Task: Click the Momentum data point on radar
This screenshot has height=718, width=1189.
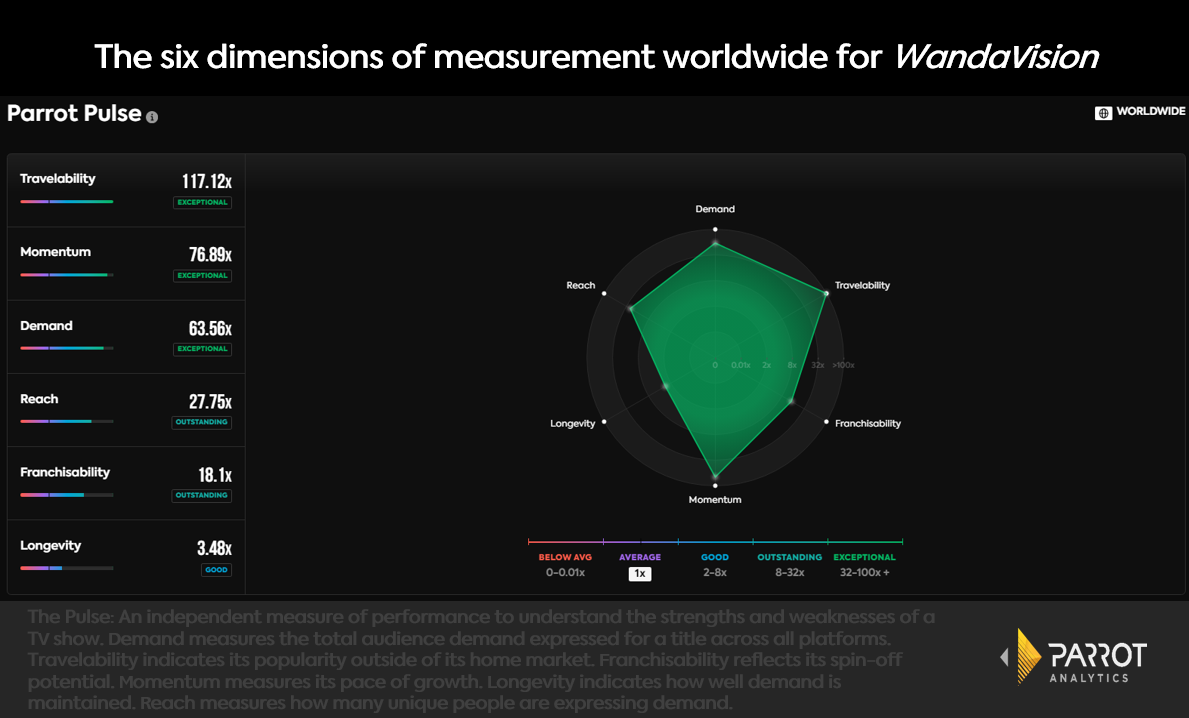Action: (715, 478)
